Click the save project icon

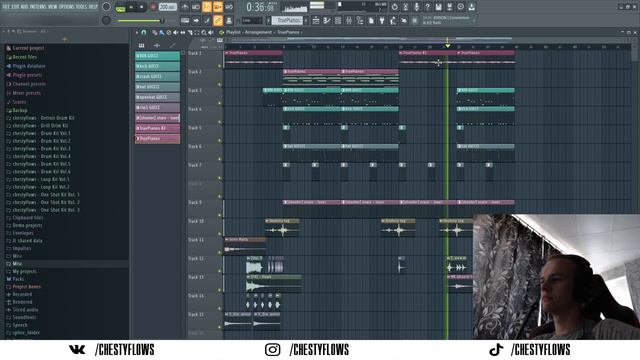tap(438, 7)
